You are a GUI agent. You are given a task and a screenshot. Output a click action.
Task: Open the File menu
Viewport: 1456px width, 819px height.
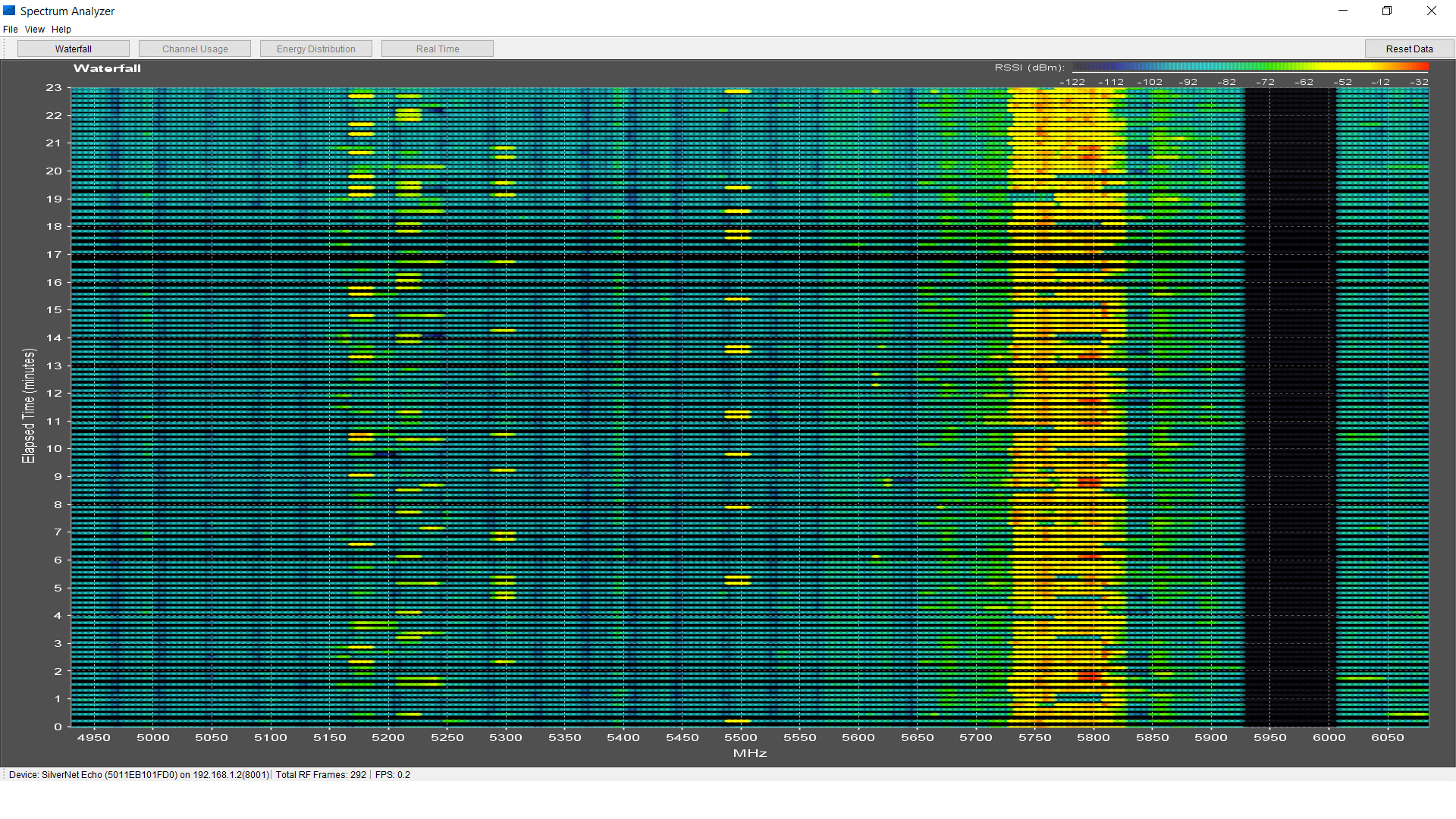click(10, 30)
